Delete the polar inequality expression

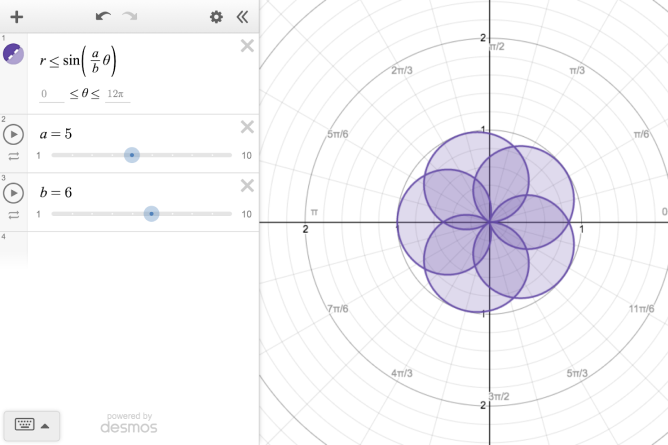(x=247, y=46)
